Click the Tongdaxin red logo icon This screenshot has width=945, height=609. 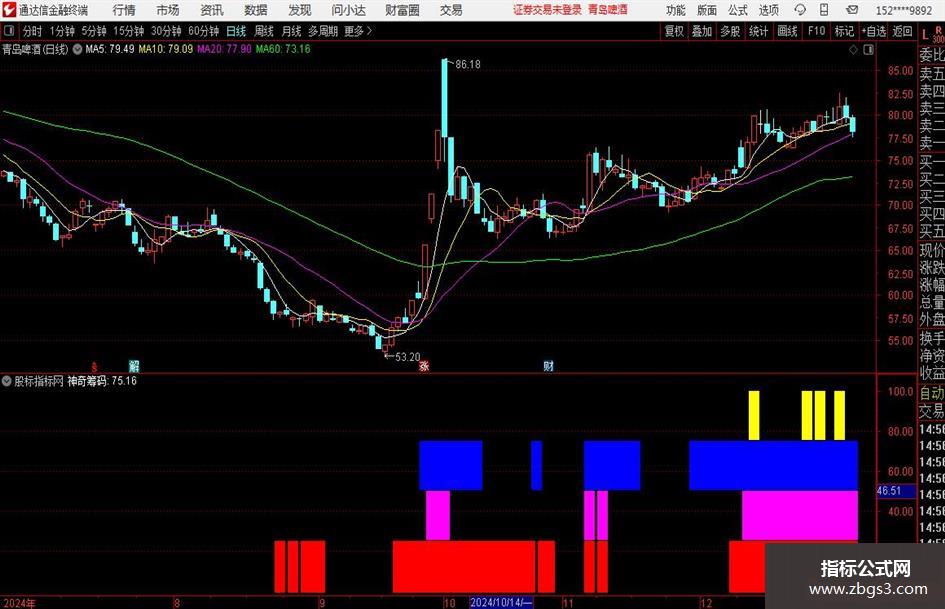[9, 10]
